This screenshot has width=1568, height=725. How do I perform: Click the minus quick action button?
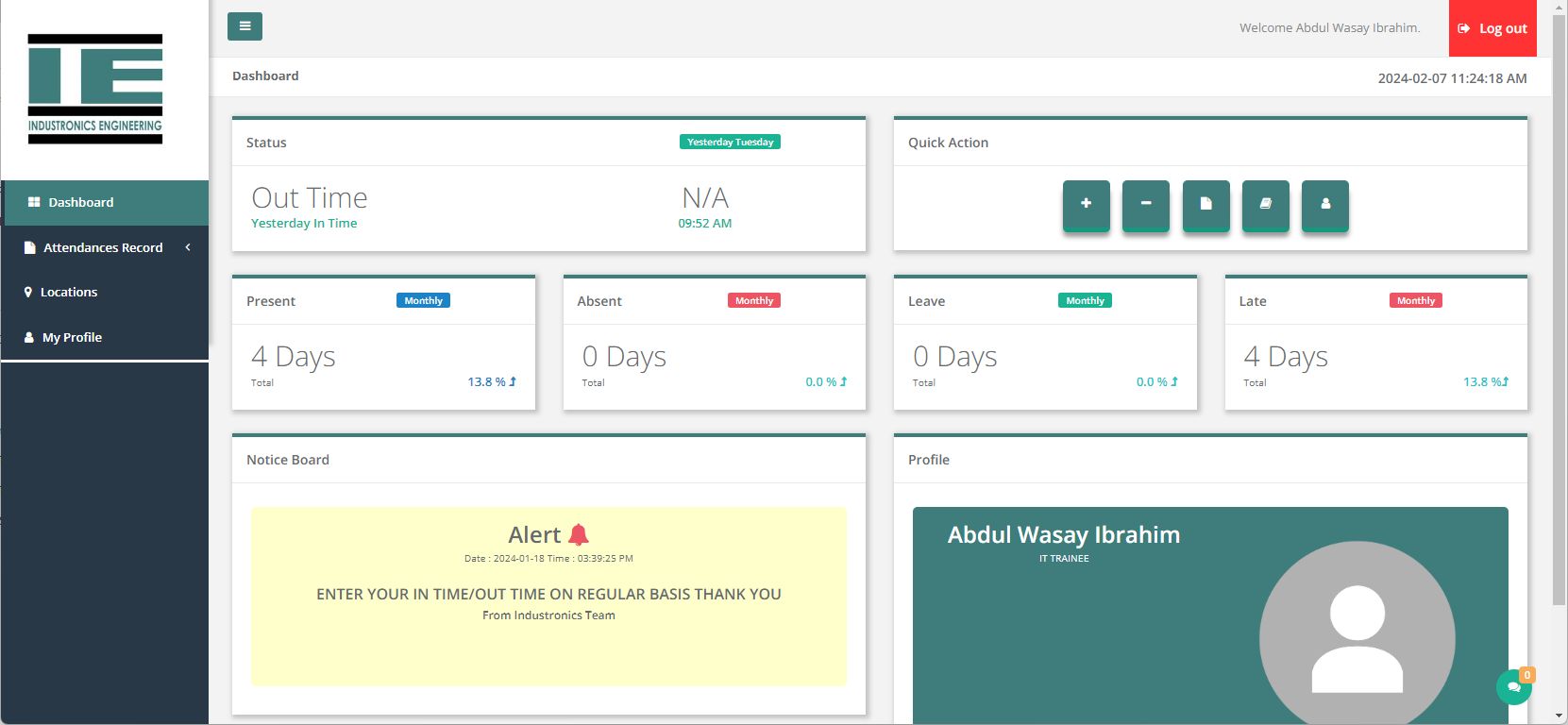point(1146,205)
